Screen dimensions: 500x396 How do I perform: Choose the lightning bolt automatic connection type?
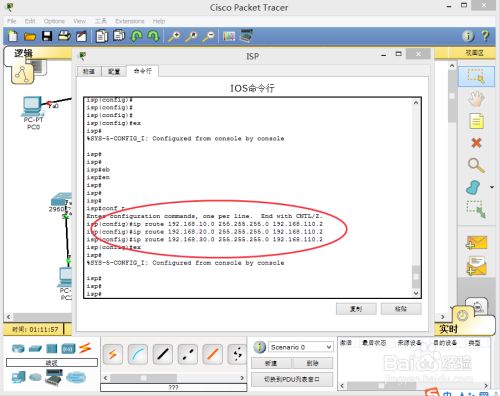[x=113, y=354]
